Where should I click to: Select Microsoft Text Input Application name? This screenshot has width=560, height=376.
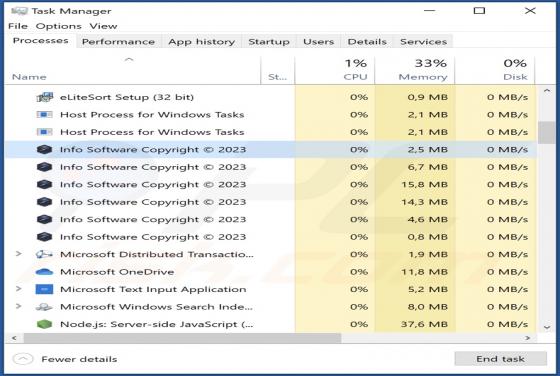153,289
